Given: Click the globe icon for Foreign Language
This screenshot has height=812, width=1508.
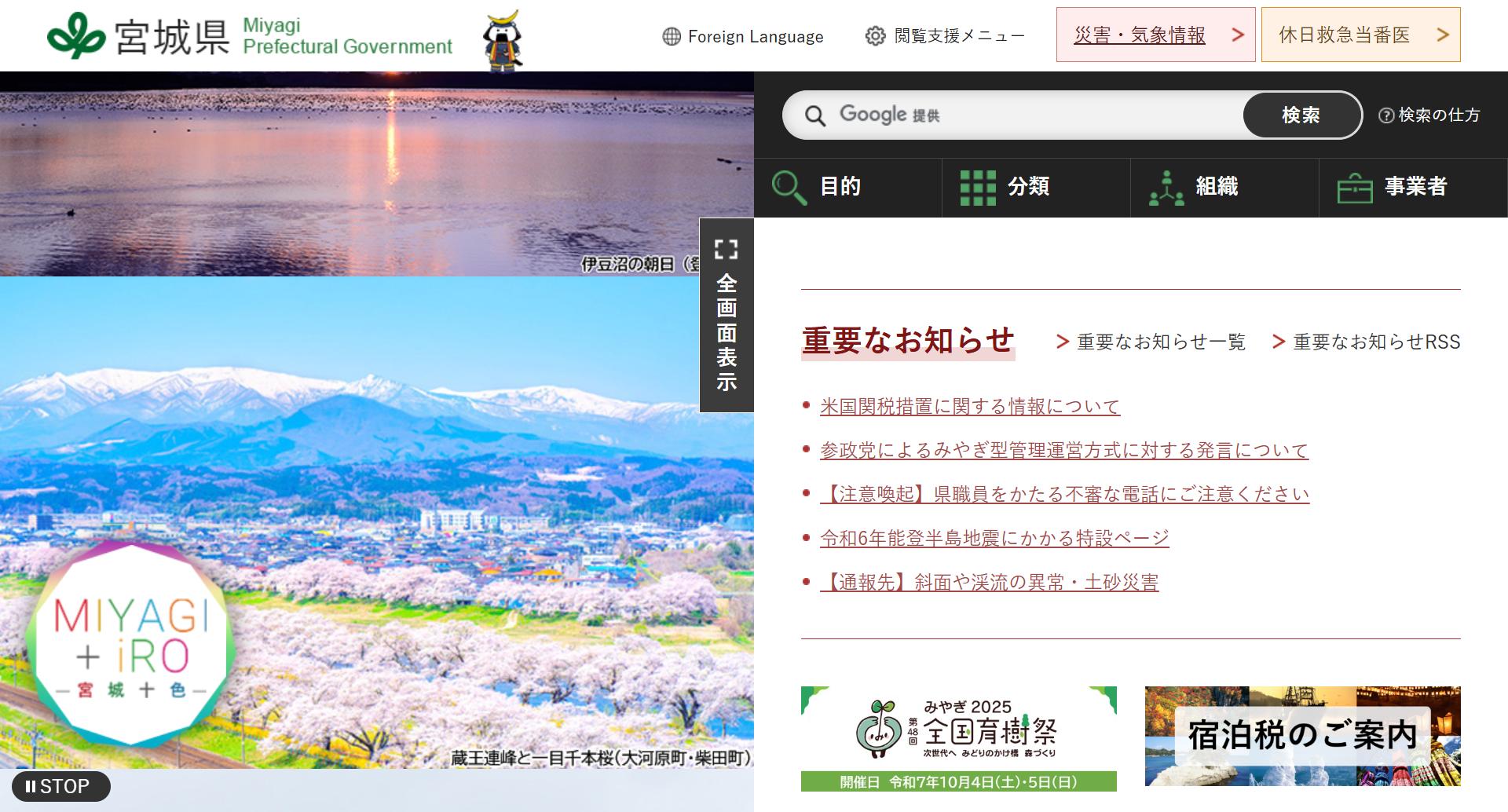Looking at the screenshot, I should [x=672, y=37].
